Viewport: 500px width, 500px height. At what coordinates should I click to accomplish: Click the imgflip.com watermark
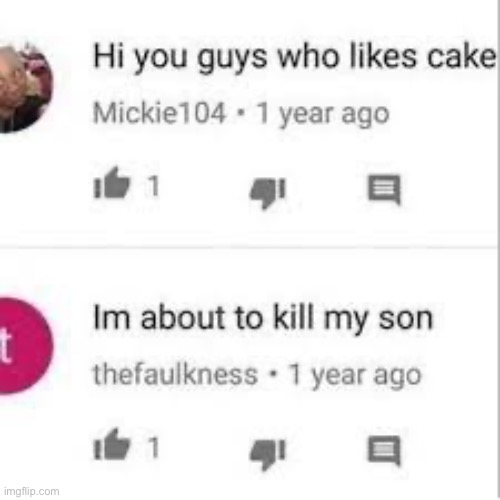(32, 491)
